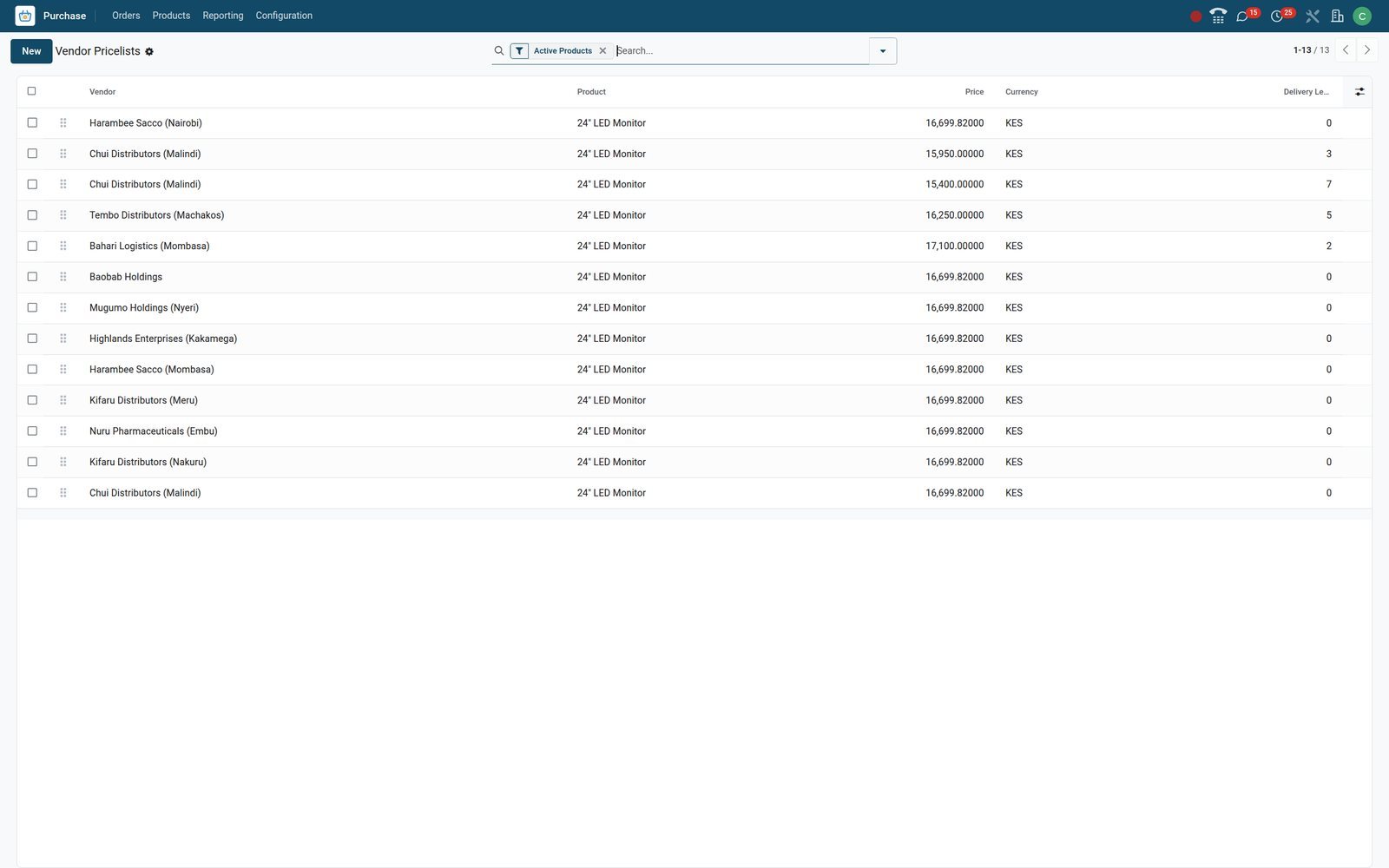The width and height of the screenshot is (1389, 868).
Task: Click the red recording indicator icon
Action: point(1195,16)
